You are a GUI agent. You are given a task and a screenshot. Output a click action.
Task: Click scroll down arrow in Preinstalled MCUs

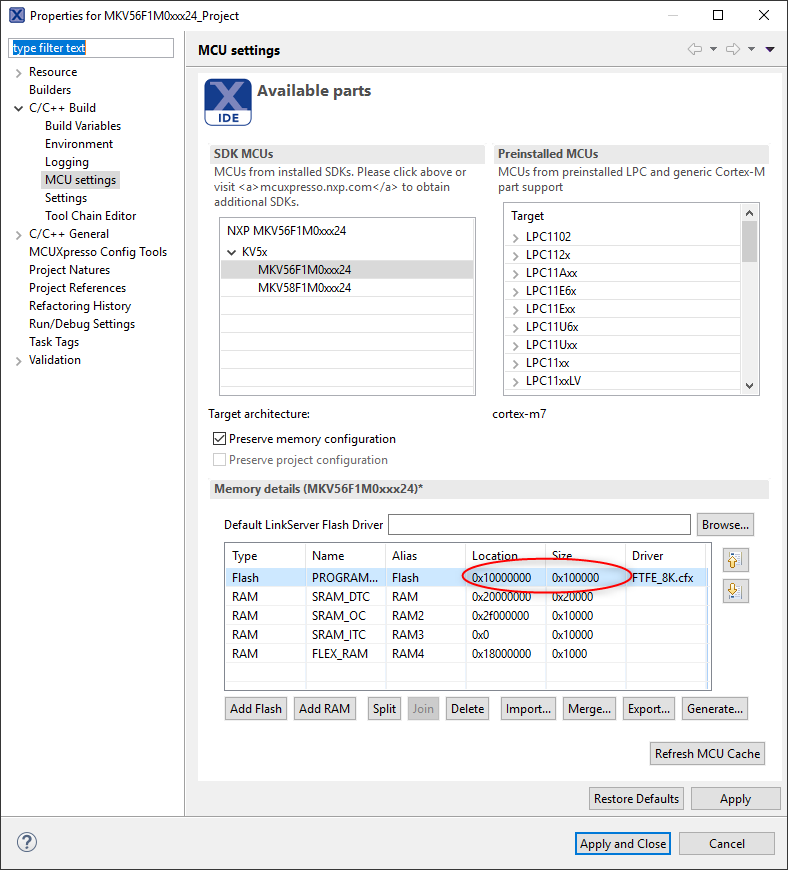pos(749,386)
